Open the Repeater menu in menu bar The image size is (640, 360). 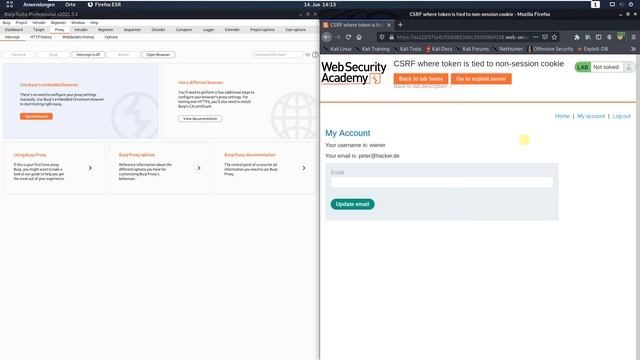point(58,22)
